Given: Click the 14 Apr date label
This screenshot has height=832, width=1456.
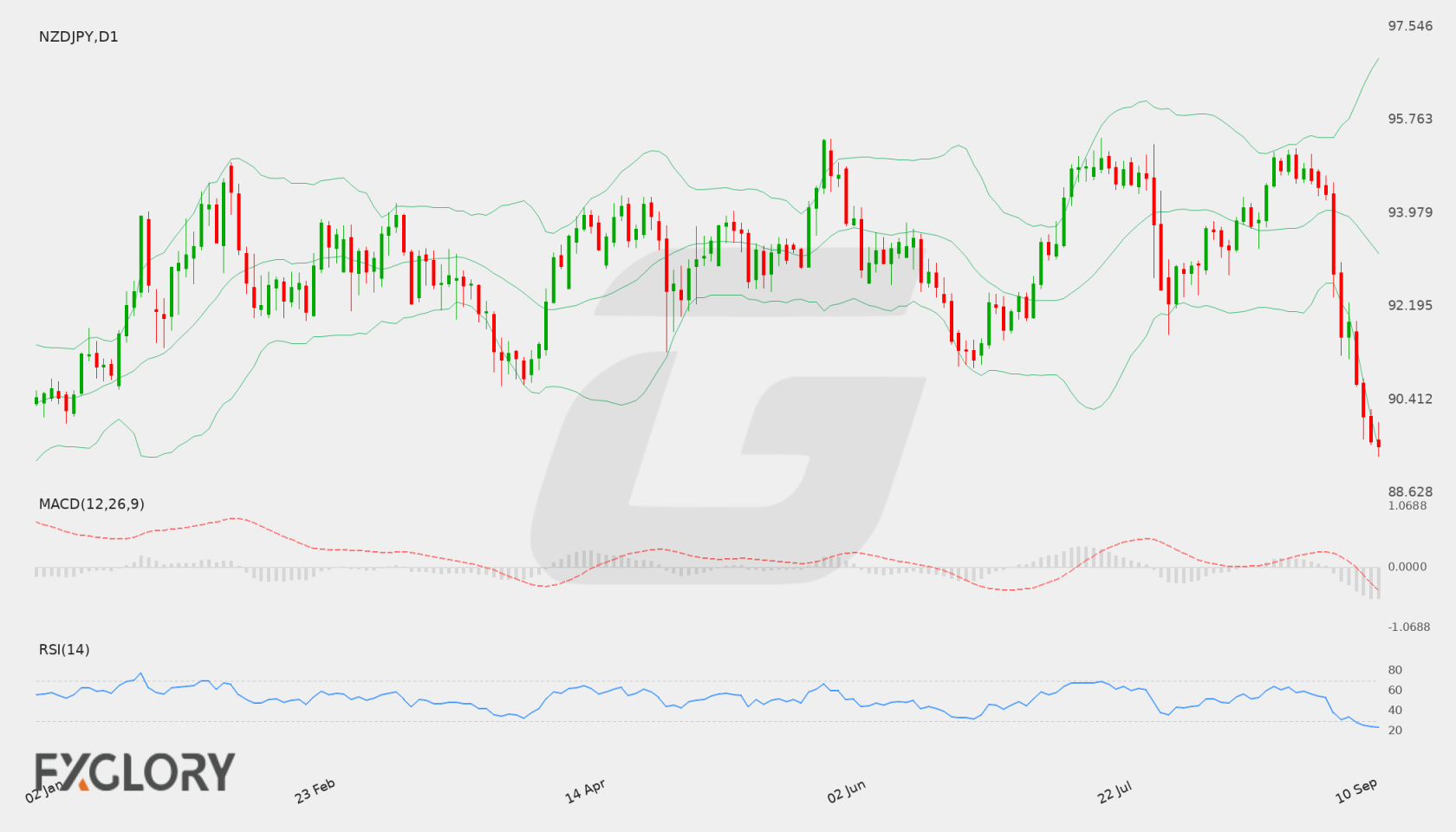Looking at the screenshot, I should [x=586, y=790].
